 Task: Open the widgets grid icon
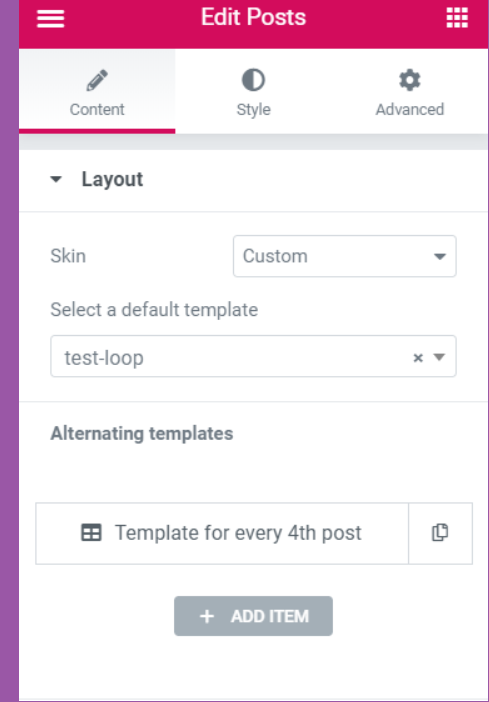pyautogui.click(x=457, y=18)
